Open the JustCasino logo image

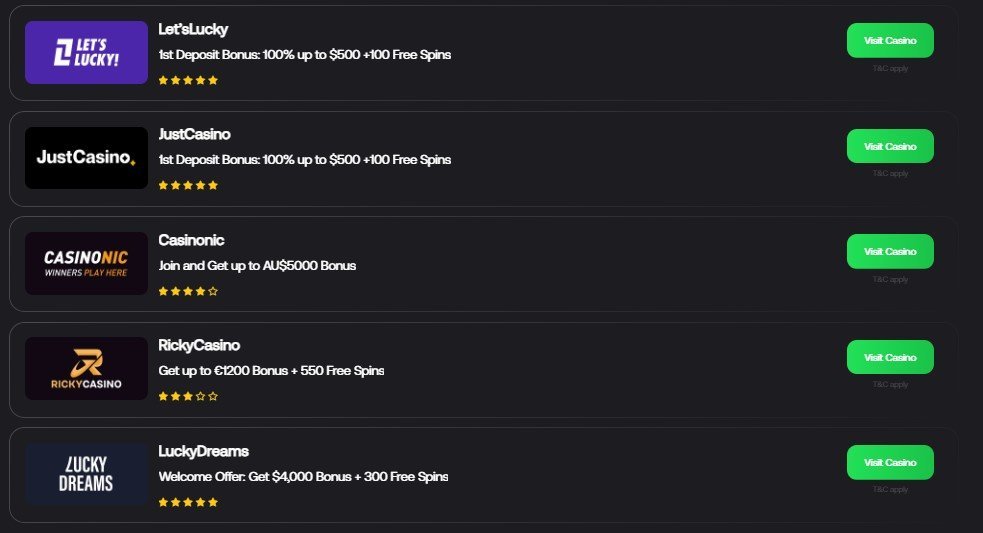pos(87,157)
